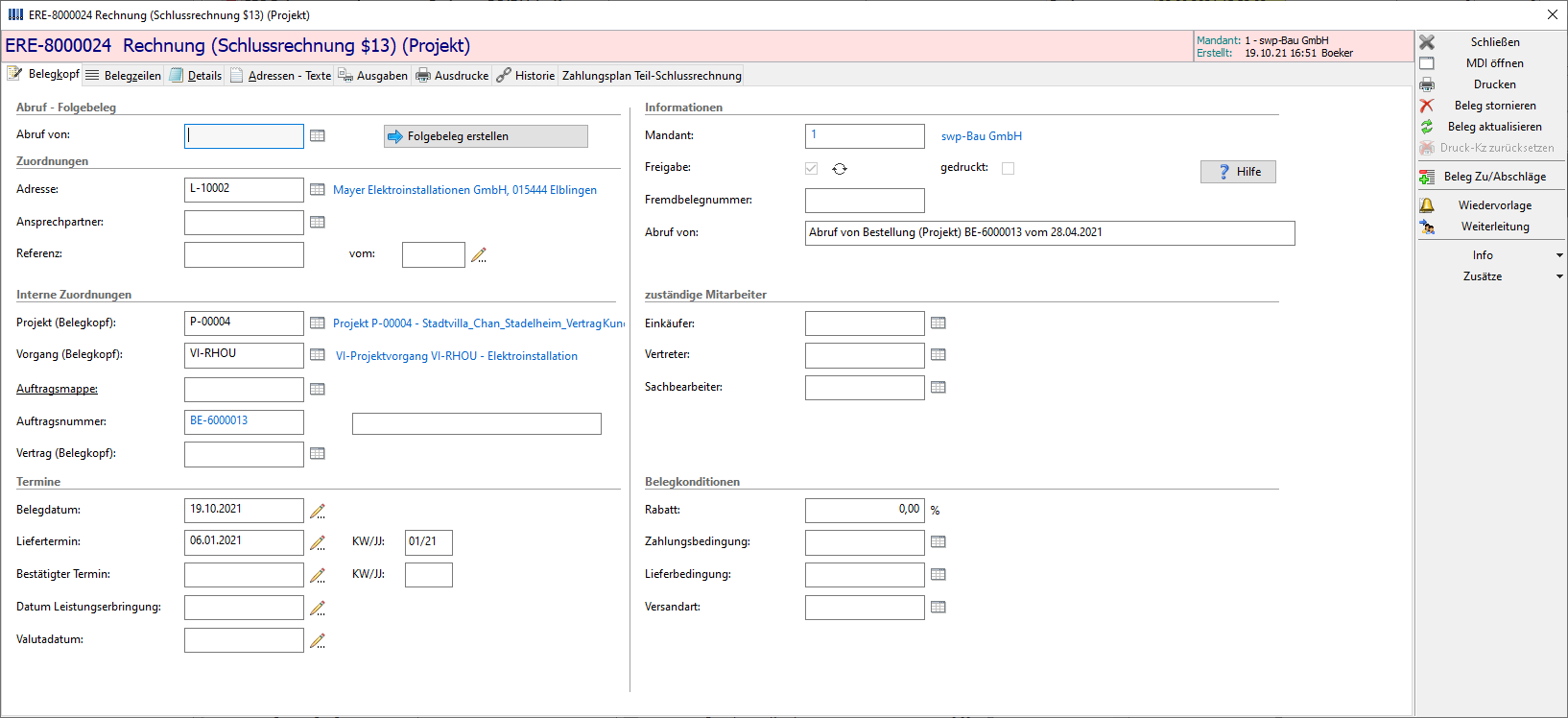Click the Beleg stornieren red X icon

(x=1427, y=106)
